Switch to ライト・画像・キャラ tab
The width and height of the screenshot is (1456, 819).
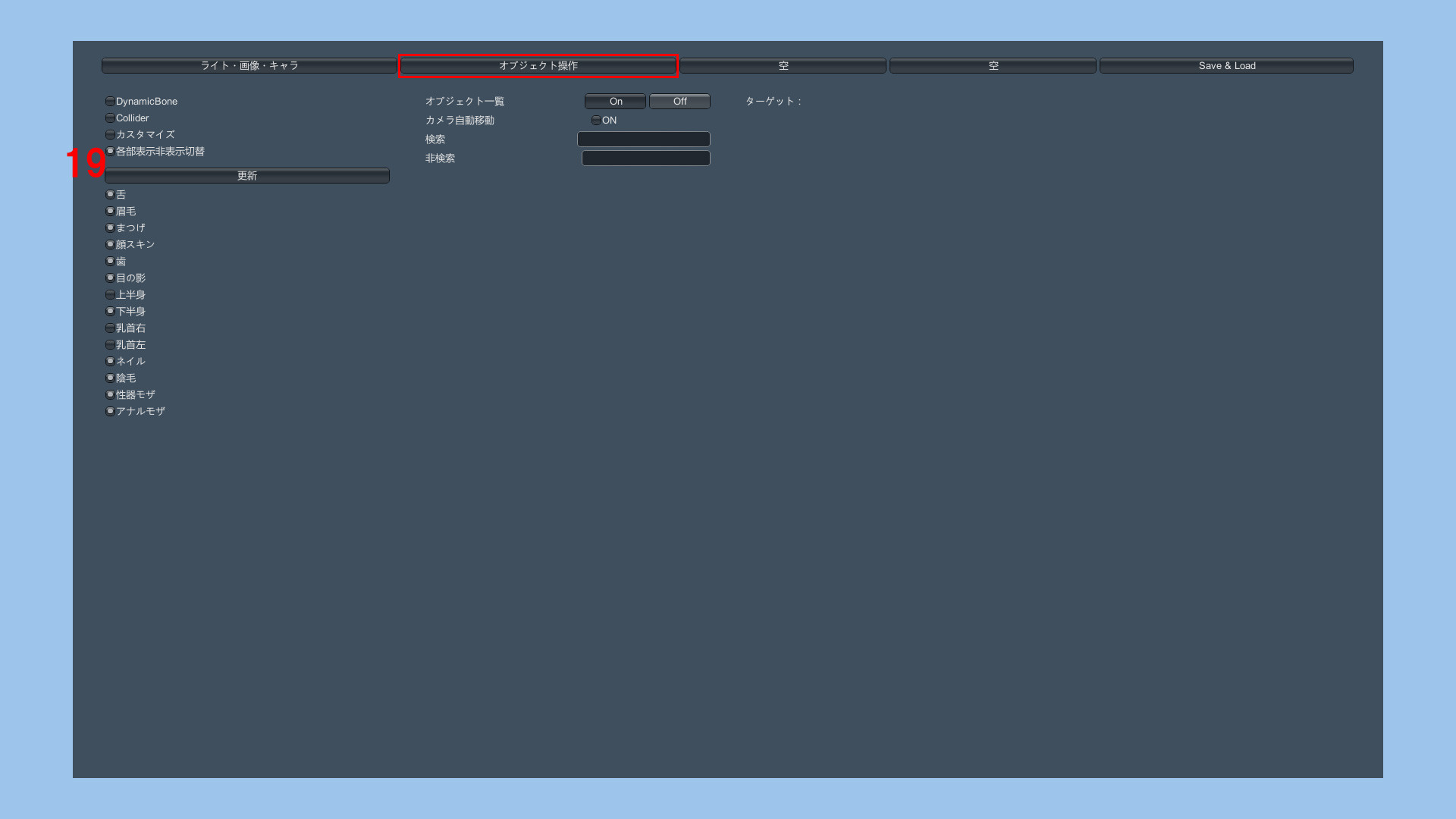(x=249, y=65)
